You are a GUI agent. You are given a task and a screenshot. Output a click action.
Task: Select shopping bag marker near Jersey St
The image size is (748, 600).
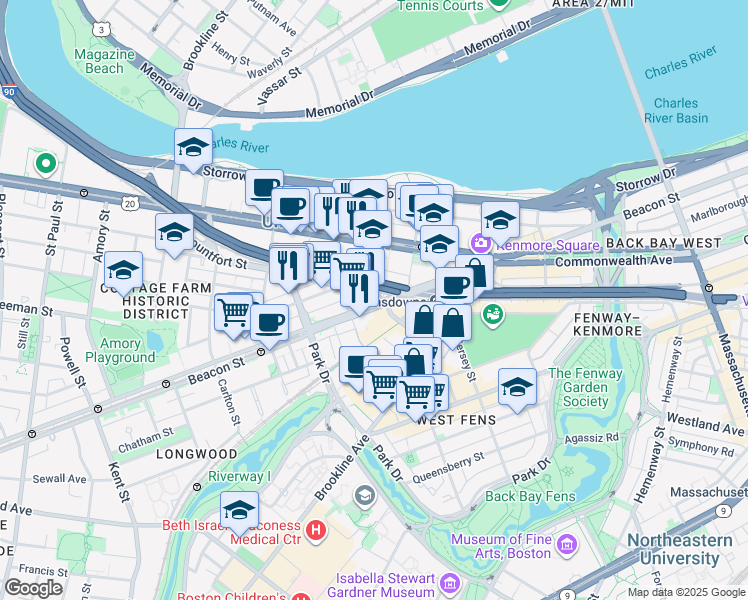click(453, 325)
